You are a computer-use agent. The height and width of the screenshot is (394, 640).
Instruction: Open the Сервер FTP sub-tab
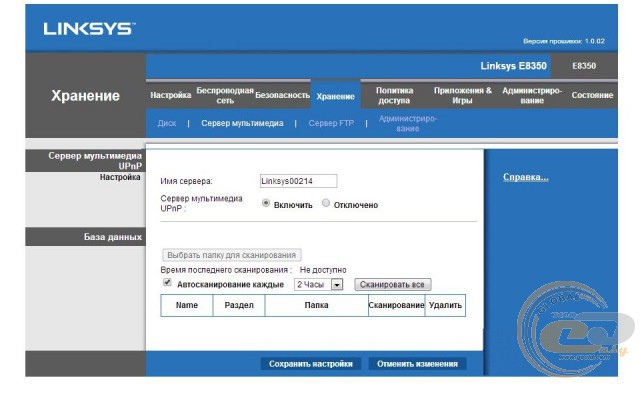[331, 123]
